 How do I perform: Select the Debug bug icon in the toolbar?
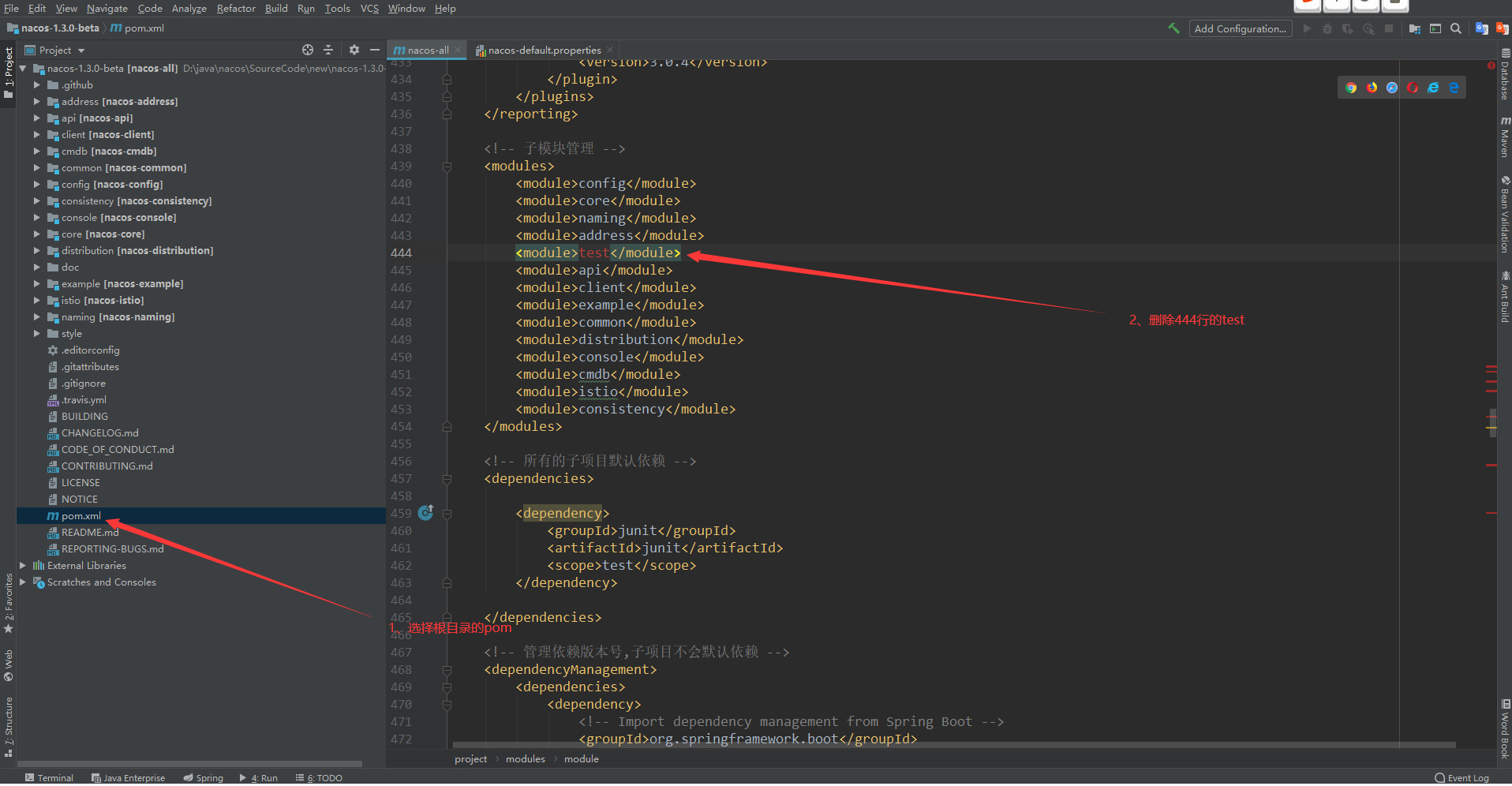[1327, 28]
